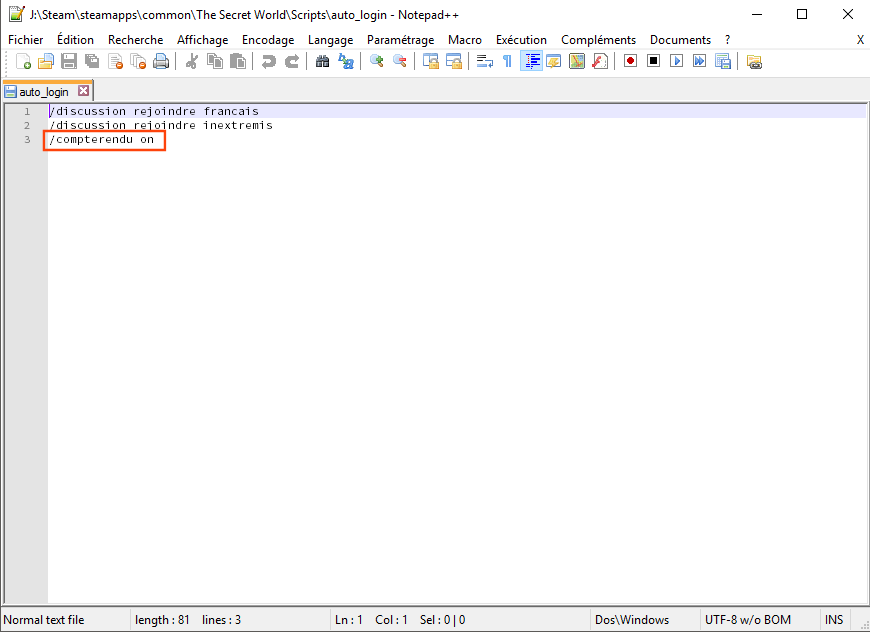This screenshot has height=632, width=870.
Task: Open Find with the binoculars icon
Action: click(322, 61)
